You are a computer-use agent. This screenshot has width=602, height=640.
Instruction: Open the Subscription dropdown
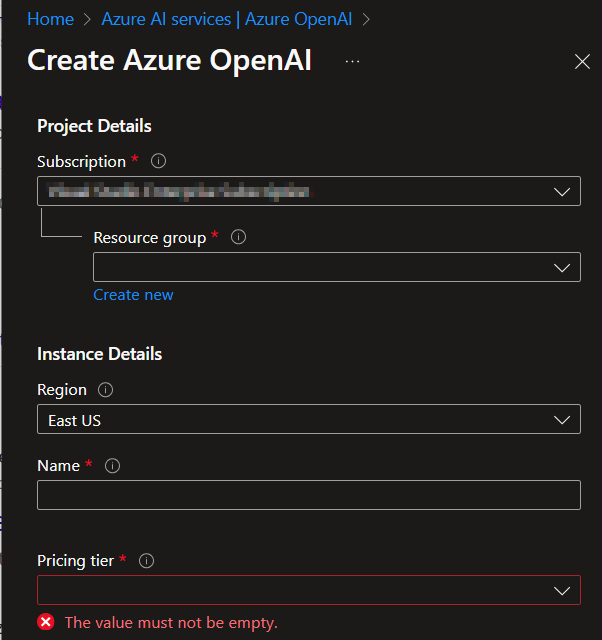308,191
